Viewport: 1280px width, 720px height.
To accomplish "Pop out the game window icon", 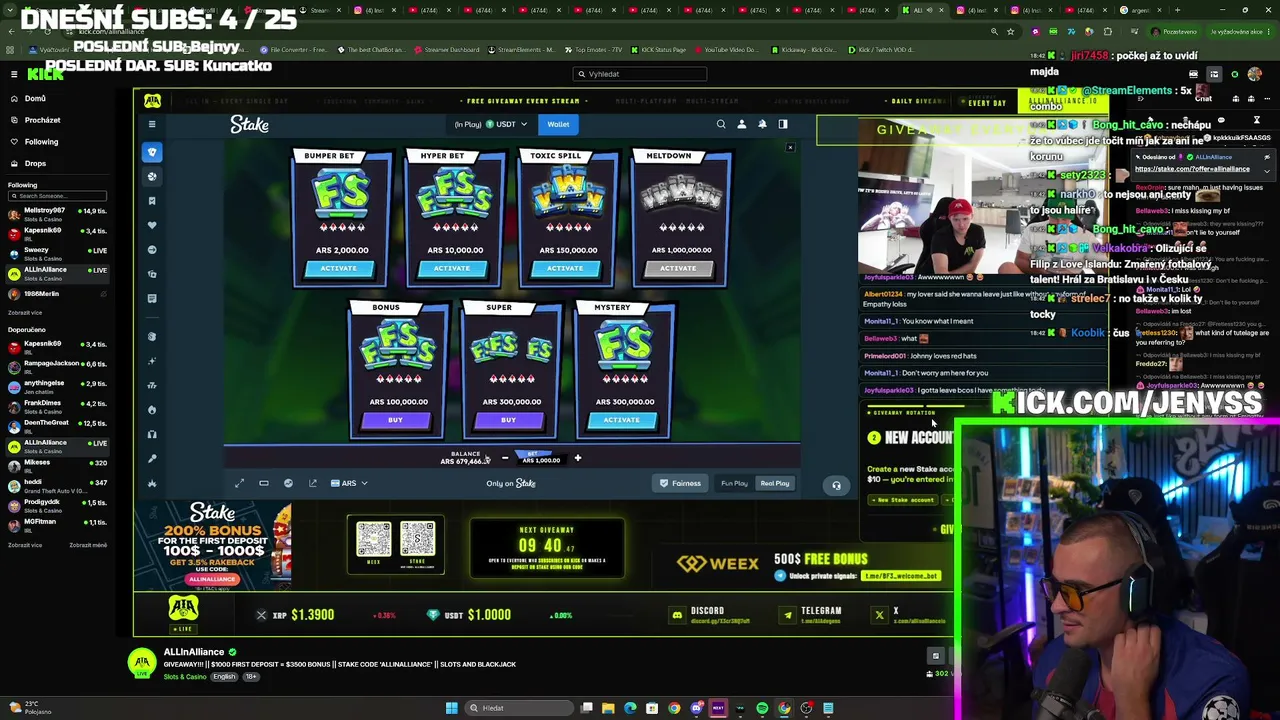I will tap(313, 483).
